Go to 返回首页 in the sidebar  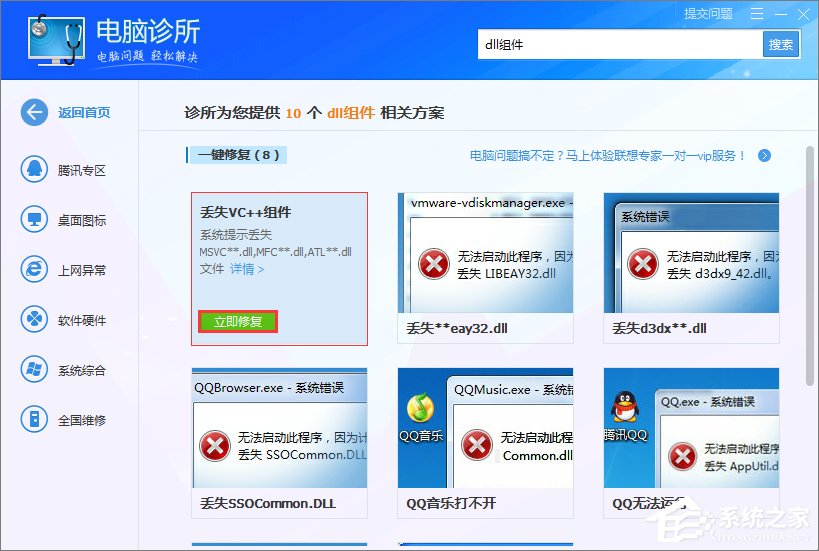pos(84,113)
